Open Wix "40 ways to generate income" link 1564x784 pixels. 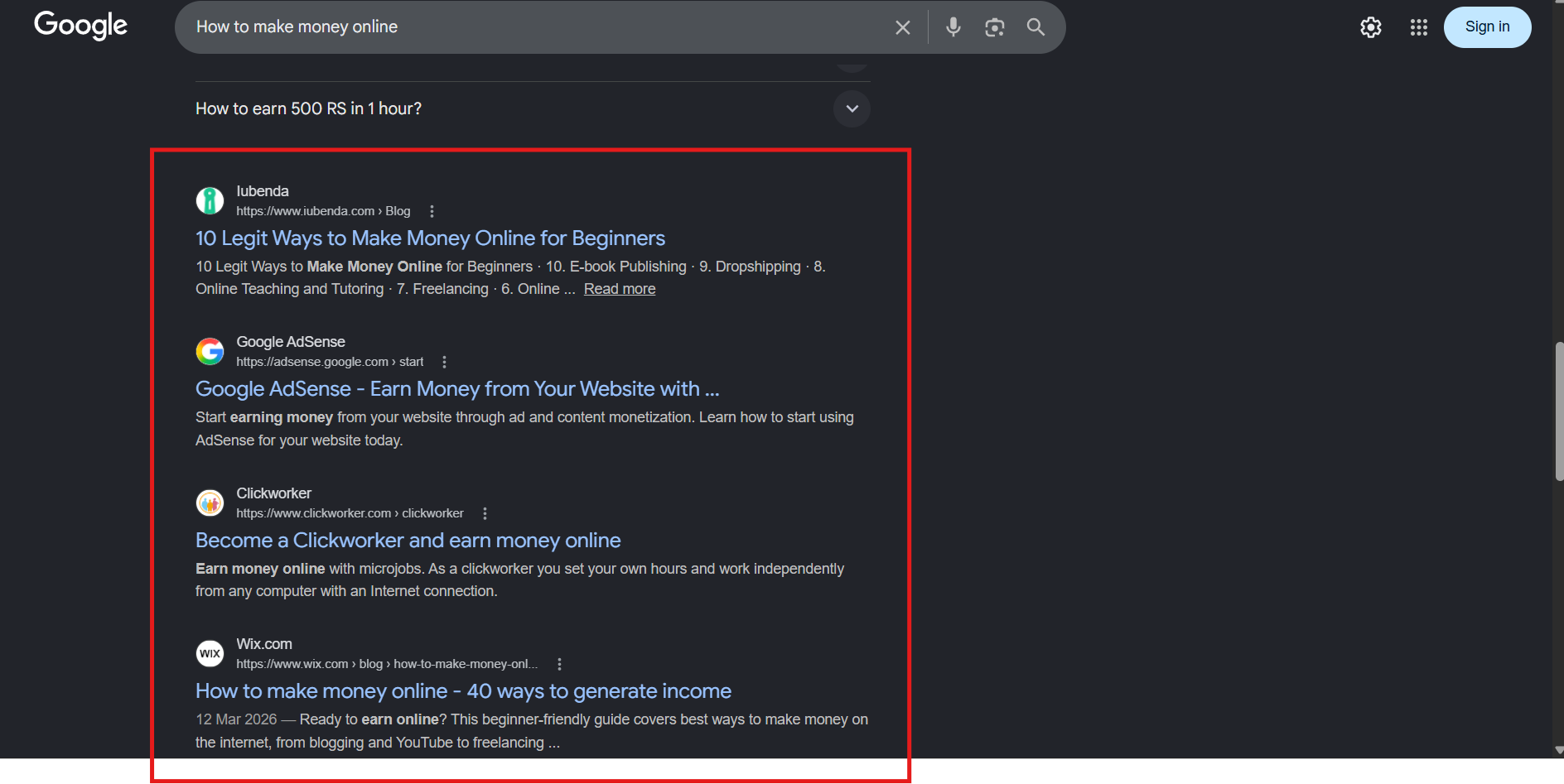(x=463, y=691)
